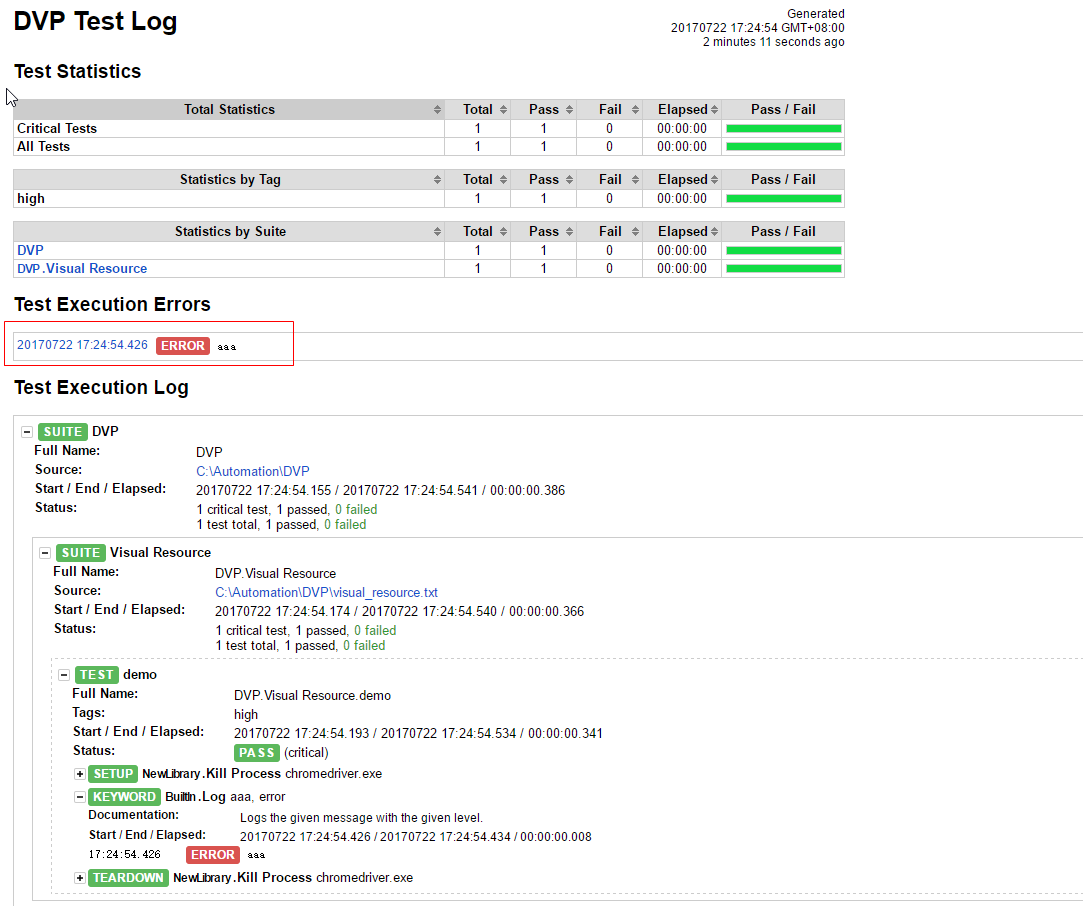Collapse the Visual Resource suite node
Viewport: 1083px width, 906px height.
tap(45, 553)
